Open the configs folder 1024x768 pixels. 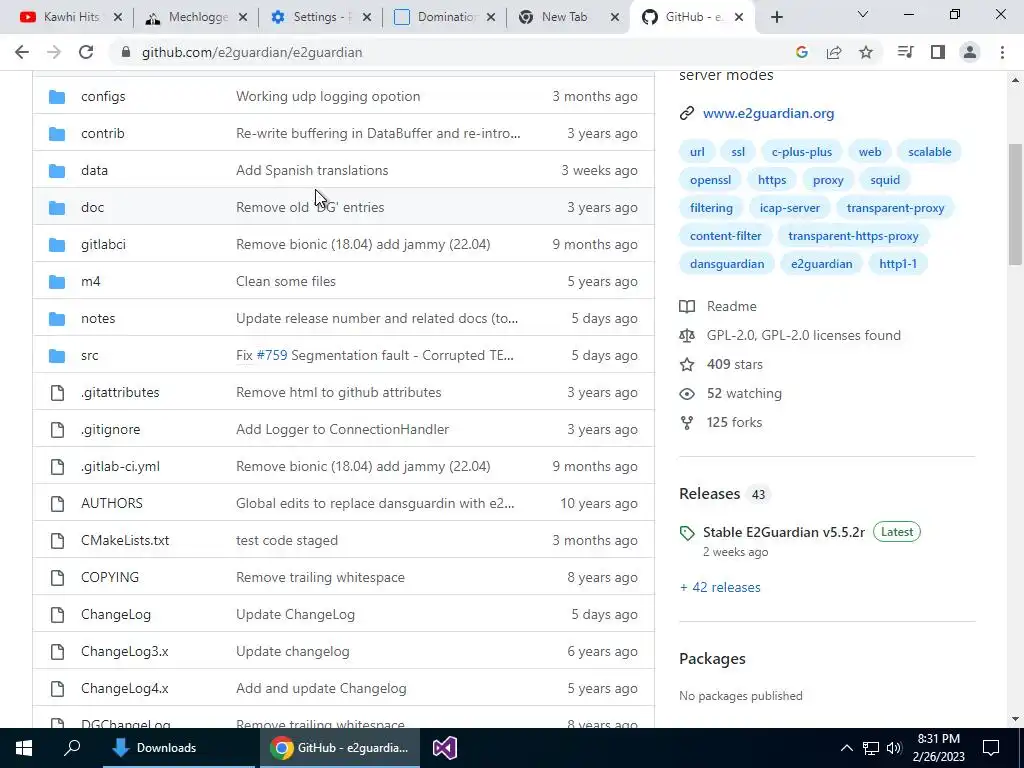(103, 97)
